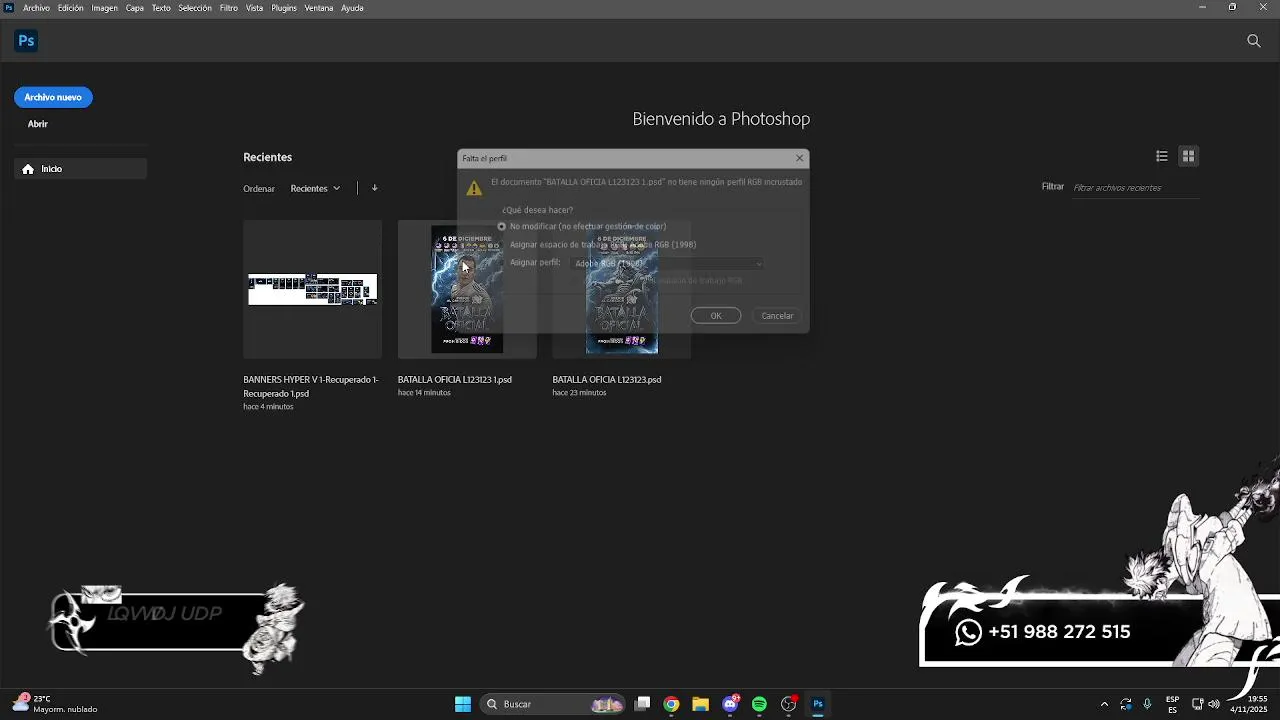Image resolution: width=1280 pixels, height=720 pixels.
Task: Open the BATALLA OFICIA L123123.psd thumbnail
Action: (621, 289)
